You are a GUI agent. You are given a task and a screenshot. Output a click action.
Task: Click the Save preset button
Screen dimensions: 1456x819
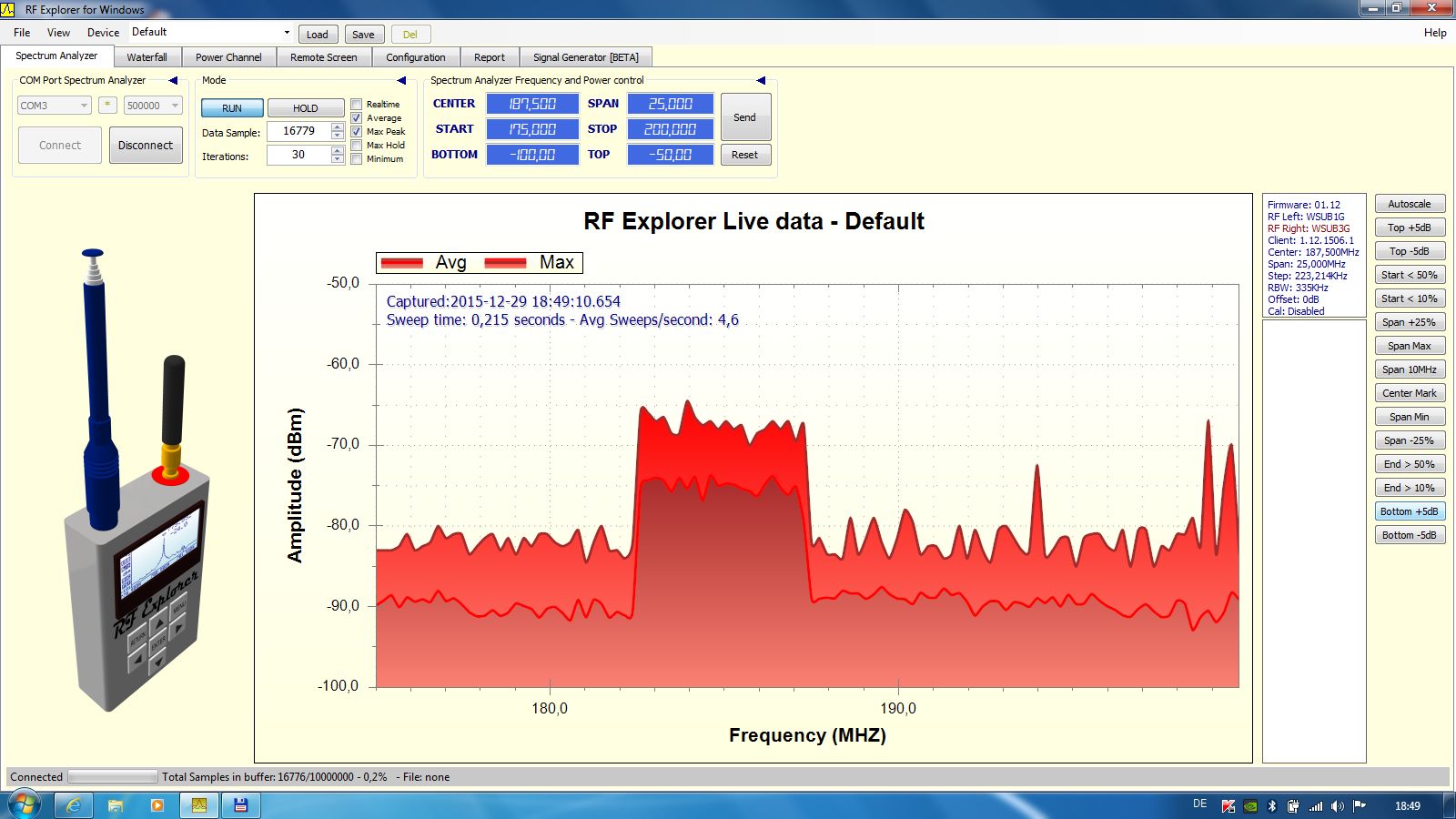click(x=363, y=35)
